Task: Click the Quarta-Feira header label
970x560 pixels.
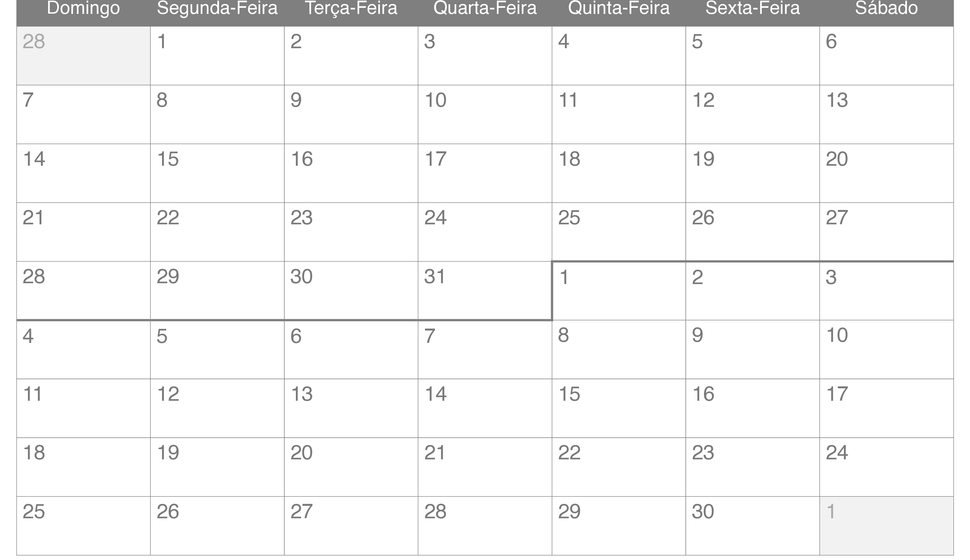Action: (485, 9)
